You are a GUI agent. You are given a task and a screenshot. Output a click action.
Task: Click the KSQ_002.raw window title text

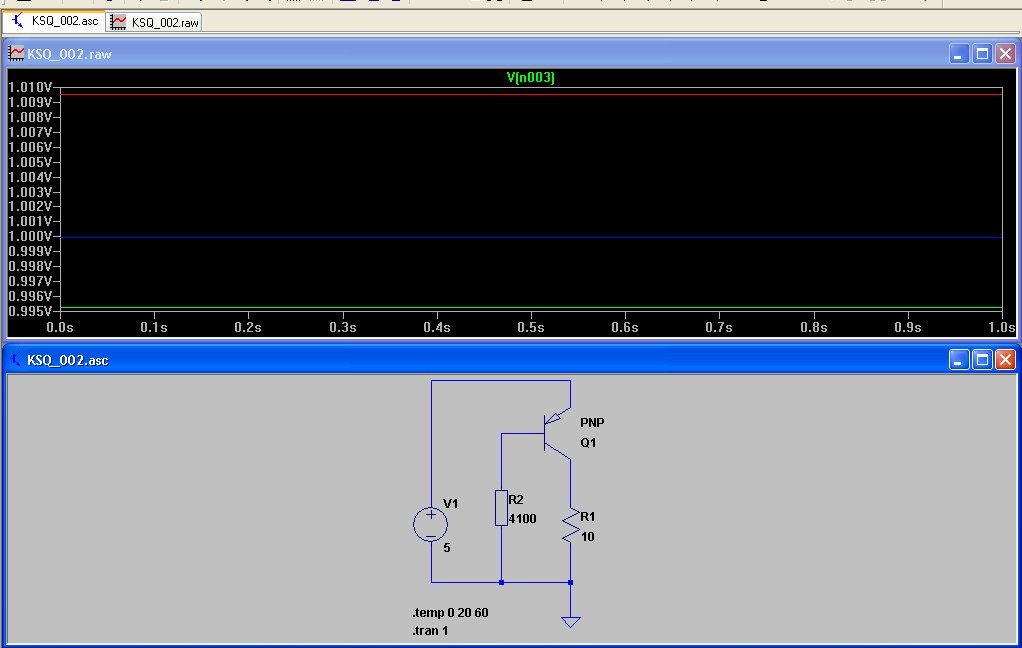(x=69, y=54)
